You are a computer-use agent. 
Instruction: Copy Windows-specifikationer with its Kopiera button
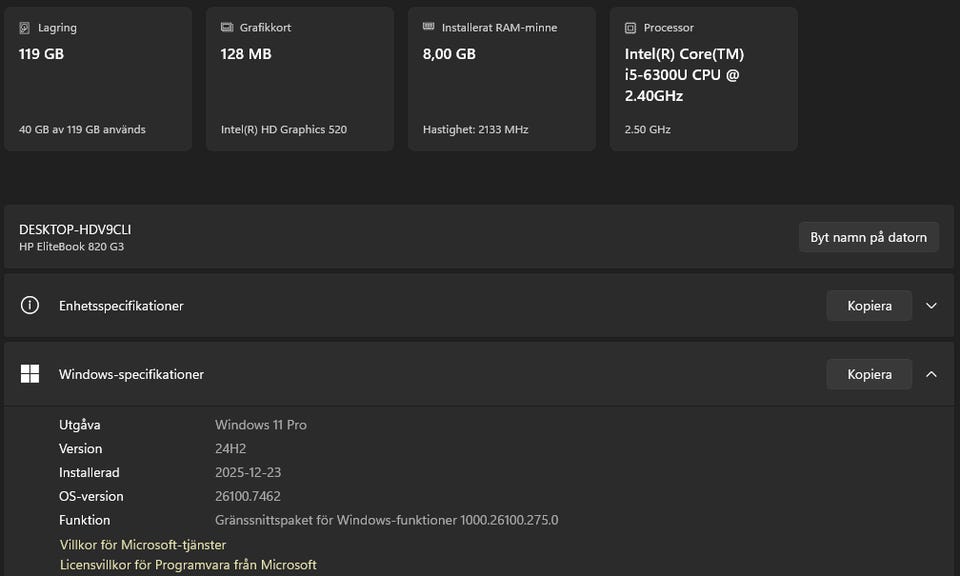point(869,374)
